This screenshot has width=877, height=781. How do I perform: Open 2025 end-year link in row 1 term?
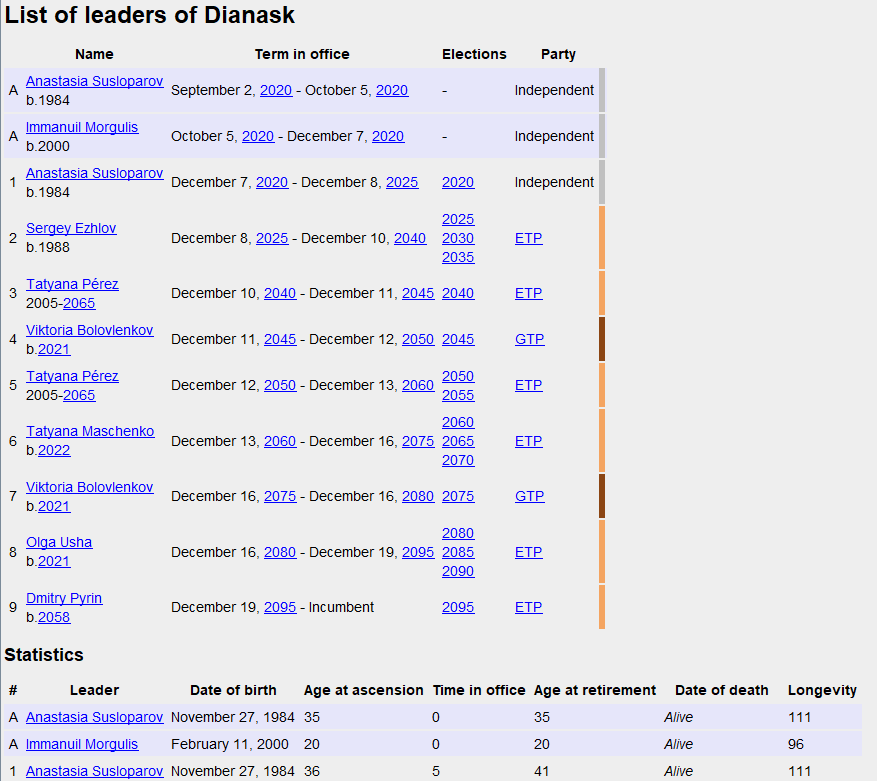(x=402, y=182)
